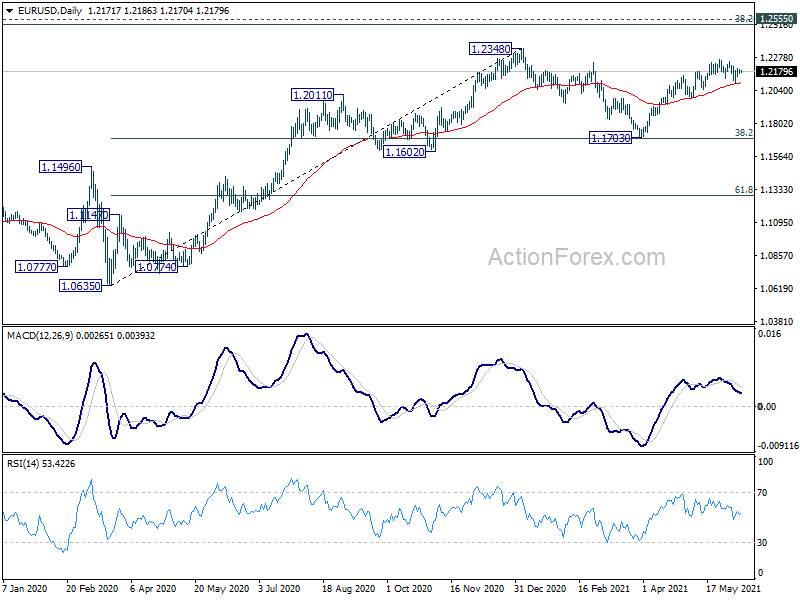Select the 1 Apr 2021 date label
Viewport: 800px width, 600px height.
pyautogui.click(x=665, y=589)
